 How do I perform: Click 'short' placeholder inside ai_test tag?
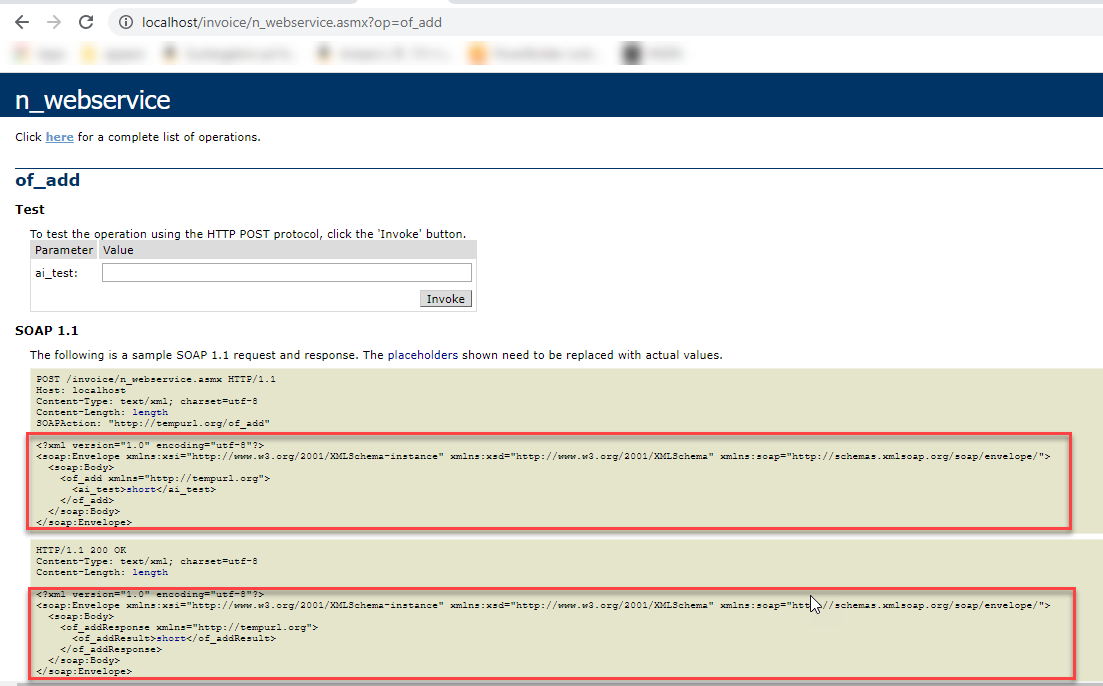tap(138, 489)
